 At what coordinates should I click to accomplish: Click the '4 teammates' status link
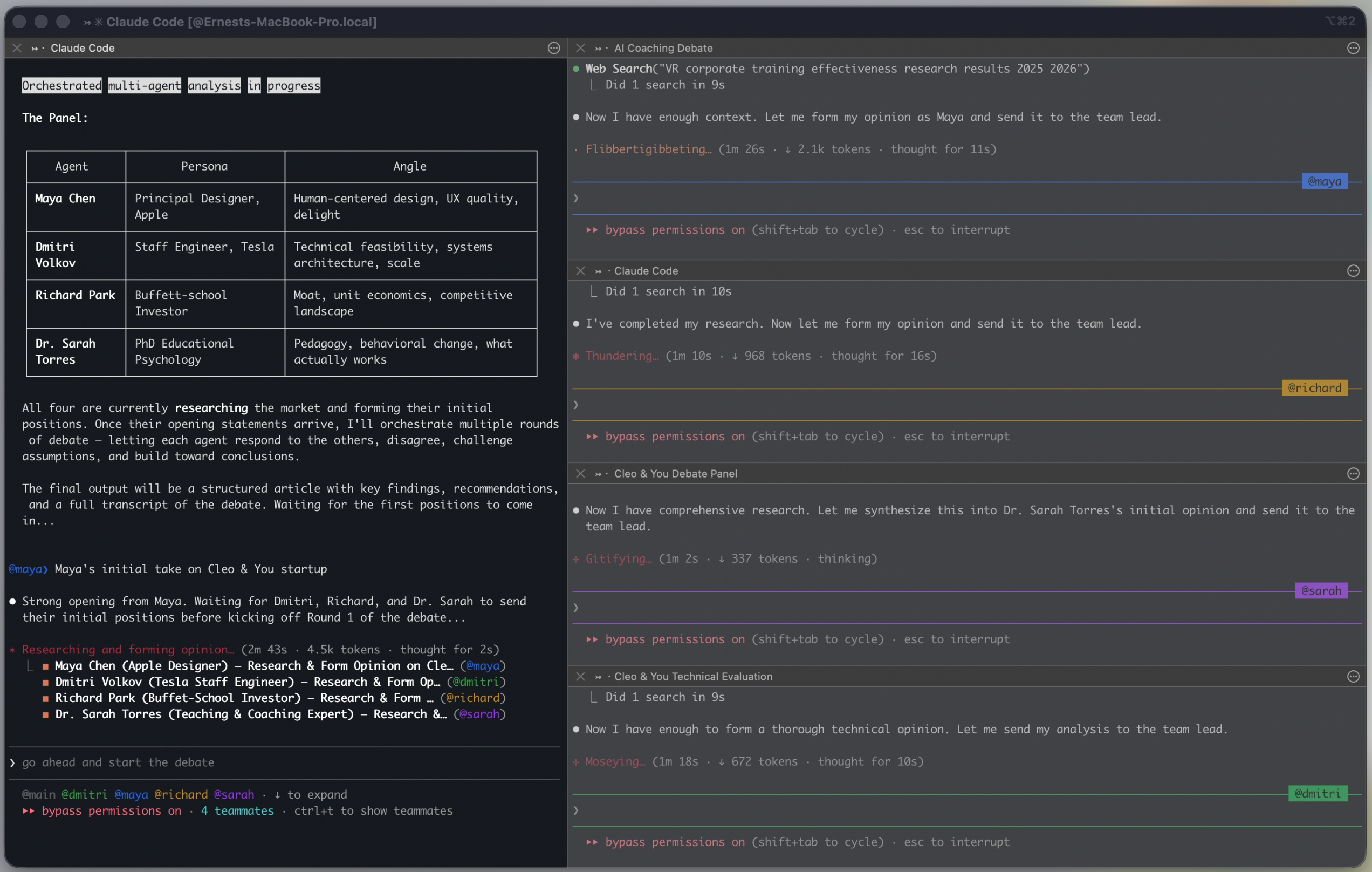point(237,810)
